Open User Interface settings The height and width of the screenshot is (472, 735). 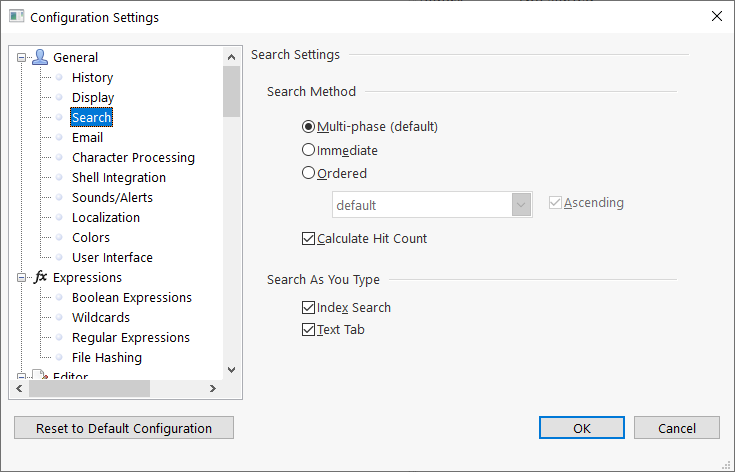coord(112,257)
